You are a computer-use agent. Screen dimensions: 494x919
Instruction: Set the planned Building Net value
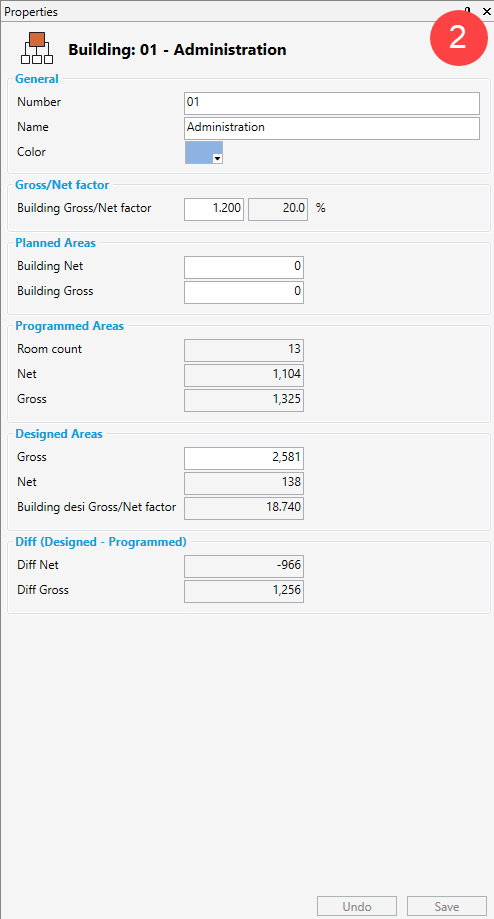244,267
